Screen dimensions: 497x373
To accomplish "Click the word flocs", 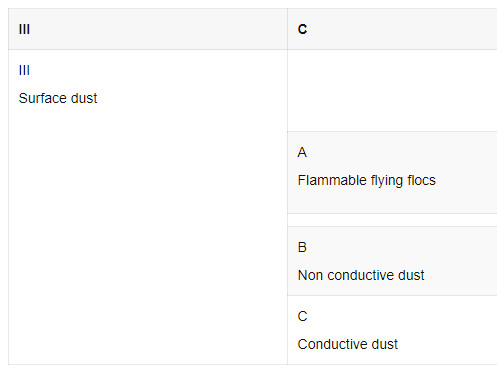I will pos(421,180).
